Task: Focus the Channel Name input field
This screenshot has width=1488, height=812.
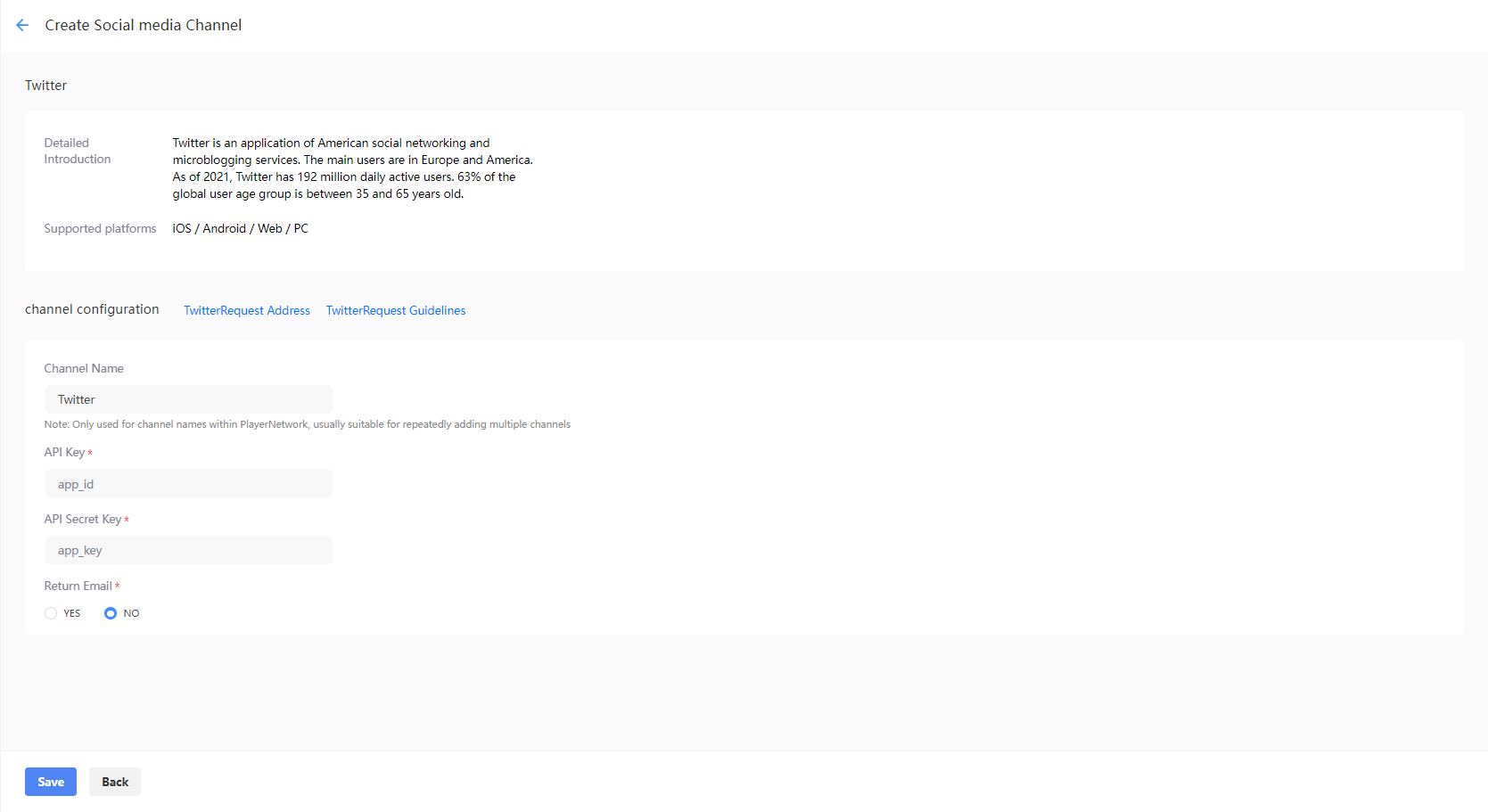Action: [189, 399]
